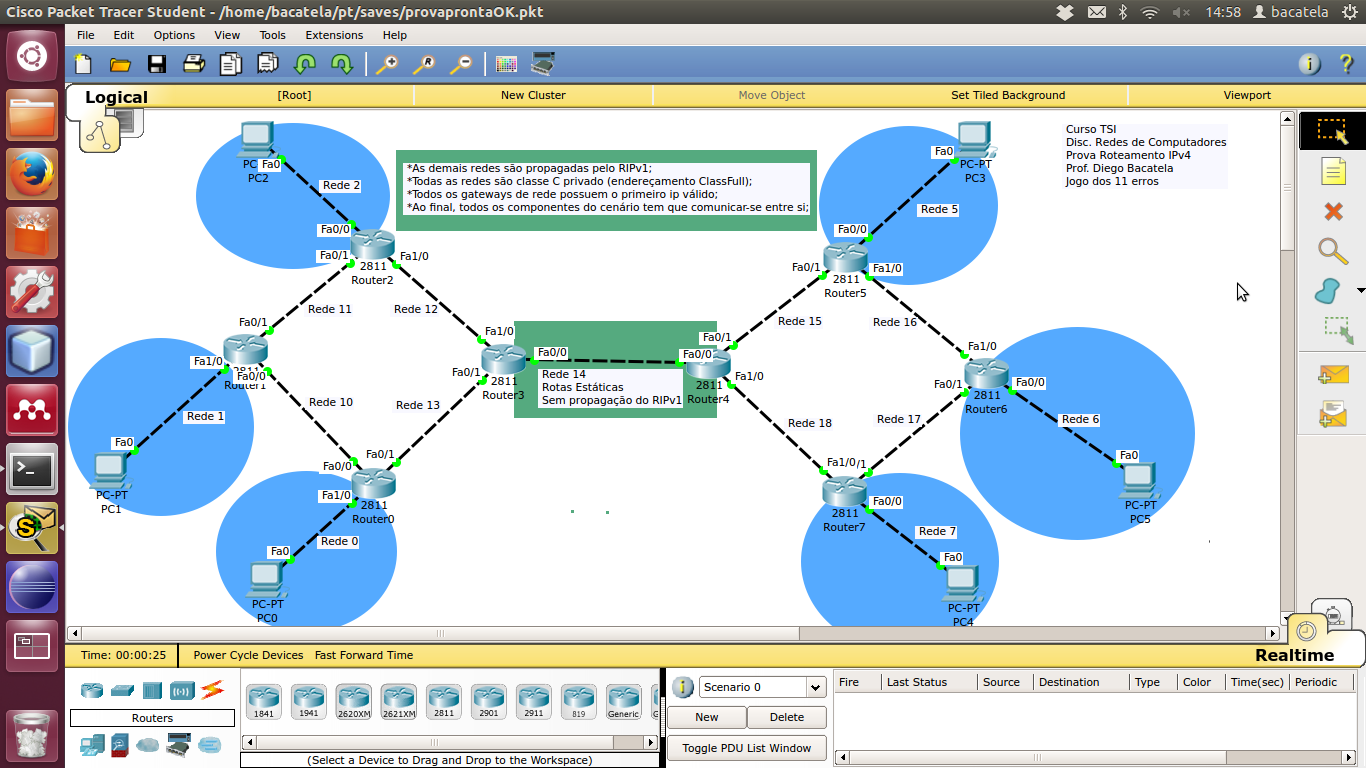Click the Resize Shape tool

pyautogui.click(x=1337, y=331)
